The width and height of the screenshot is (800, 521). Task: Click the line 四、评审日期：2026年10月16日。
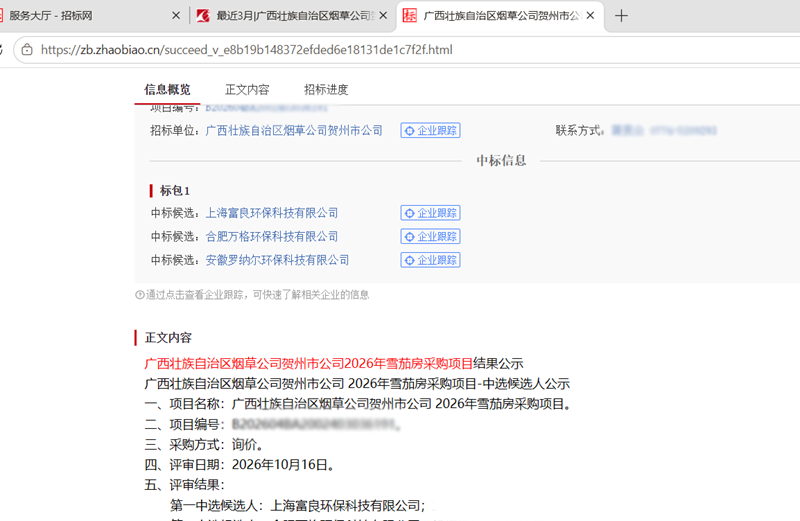(x=241, y=465)
